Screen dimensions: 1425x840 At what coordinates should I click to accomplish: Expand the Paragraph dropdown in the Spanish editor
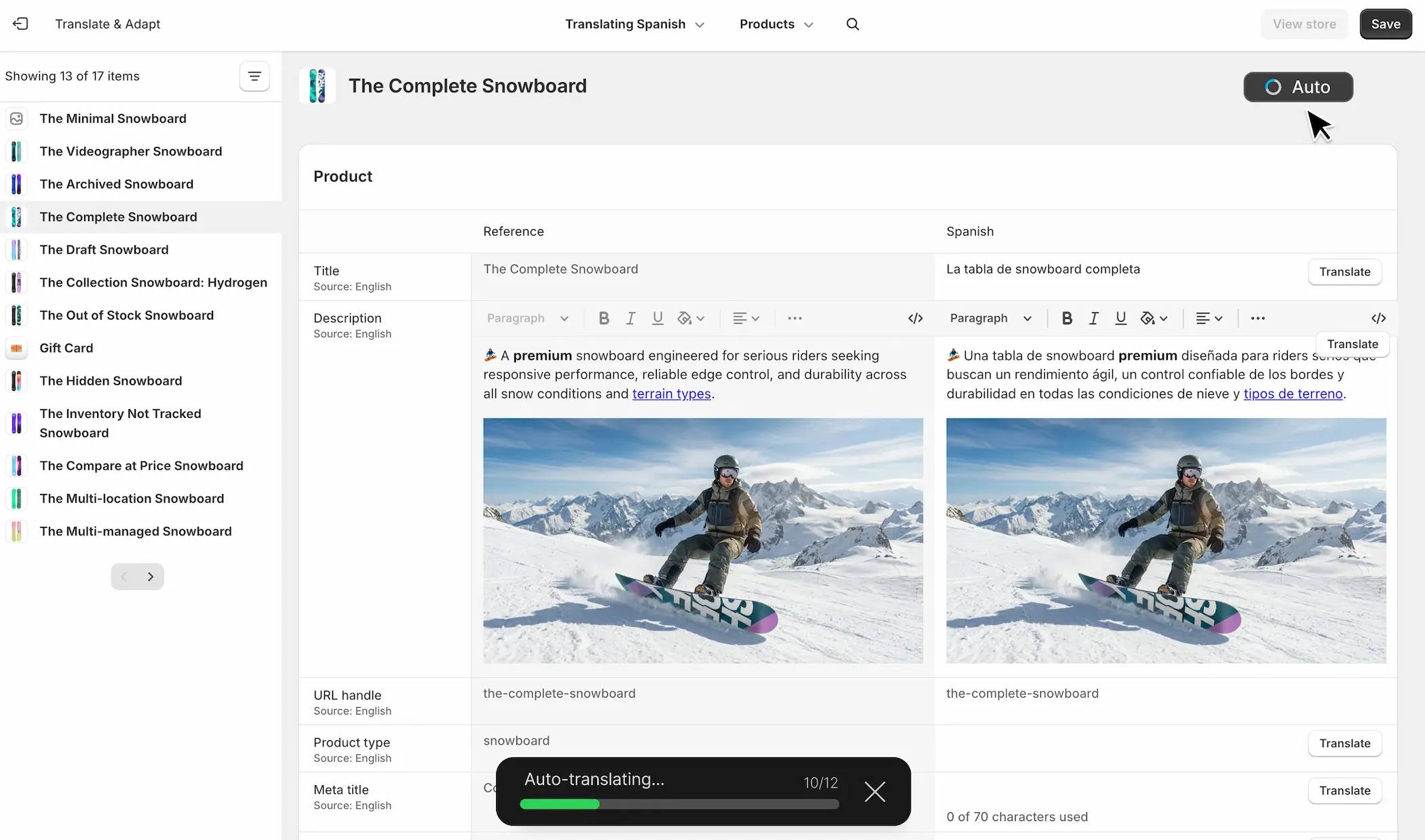click(x=990, y=318)
